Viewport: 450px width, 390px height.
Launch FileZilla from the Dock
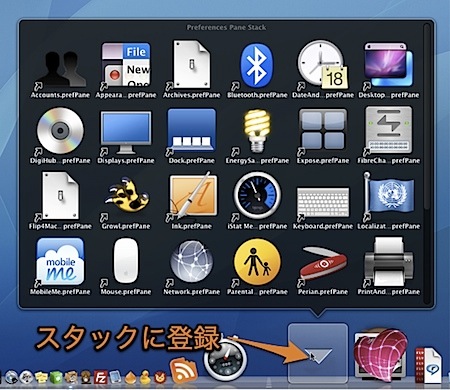[100, 376]
